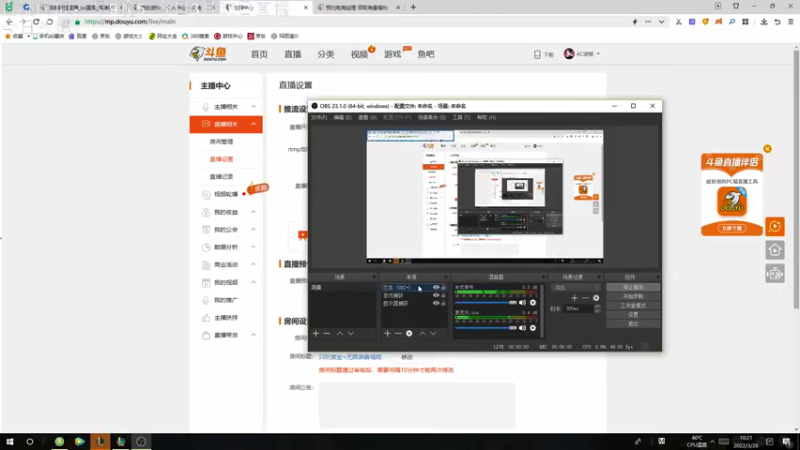
Task: Expand the 我的视频 sidebar section
Action: [x=254, y=282]
